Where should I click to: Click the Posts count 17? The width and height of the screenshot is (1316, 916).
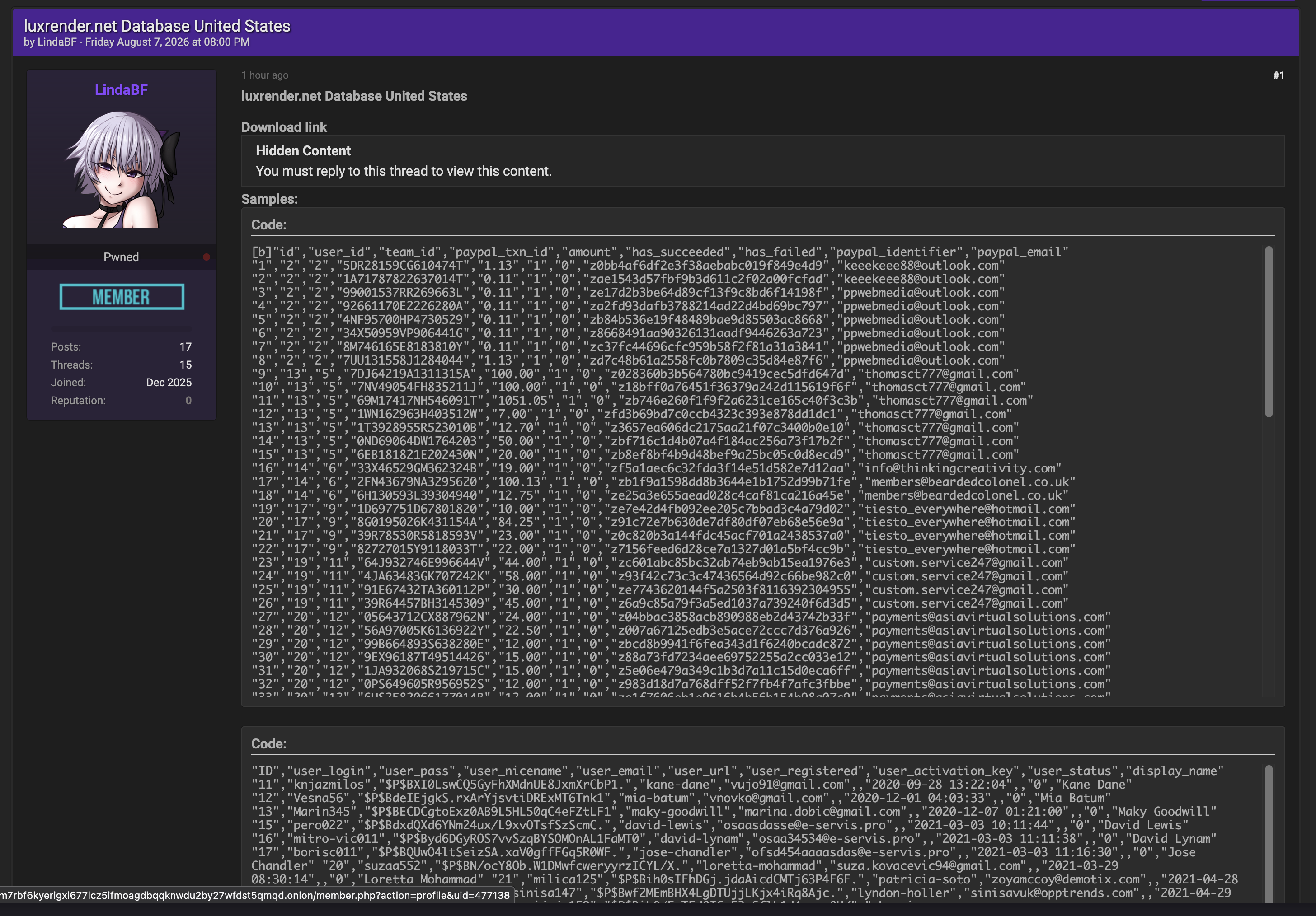(186, 346)
